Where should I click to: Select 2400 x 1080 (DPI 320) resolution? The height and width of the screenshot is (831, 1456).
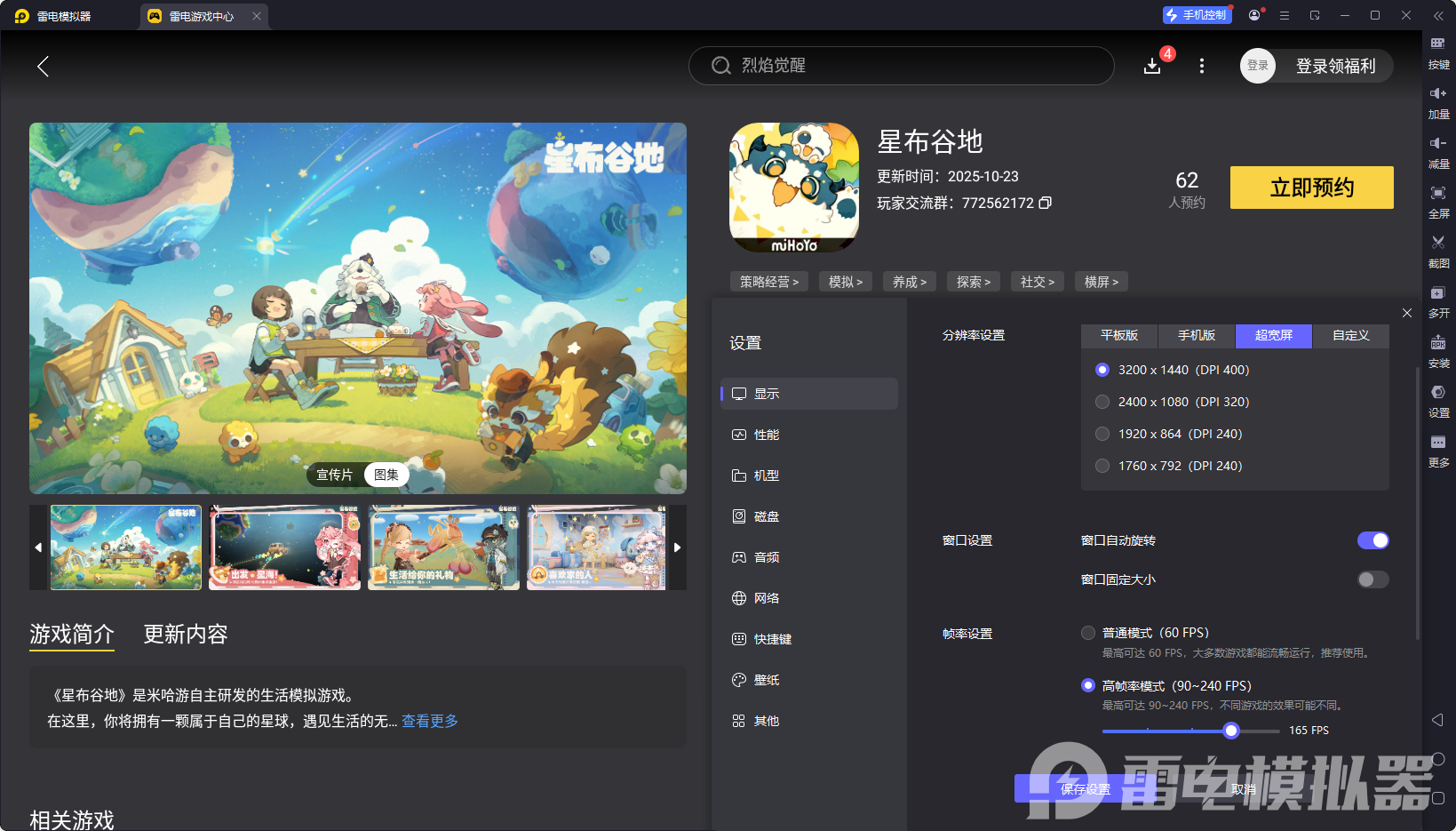pyautogui.click(x=1102, y=402)
